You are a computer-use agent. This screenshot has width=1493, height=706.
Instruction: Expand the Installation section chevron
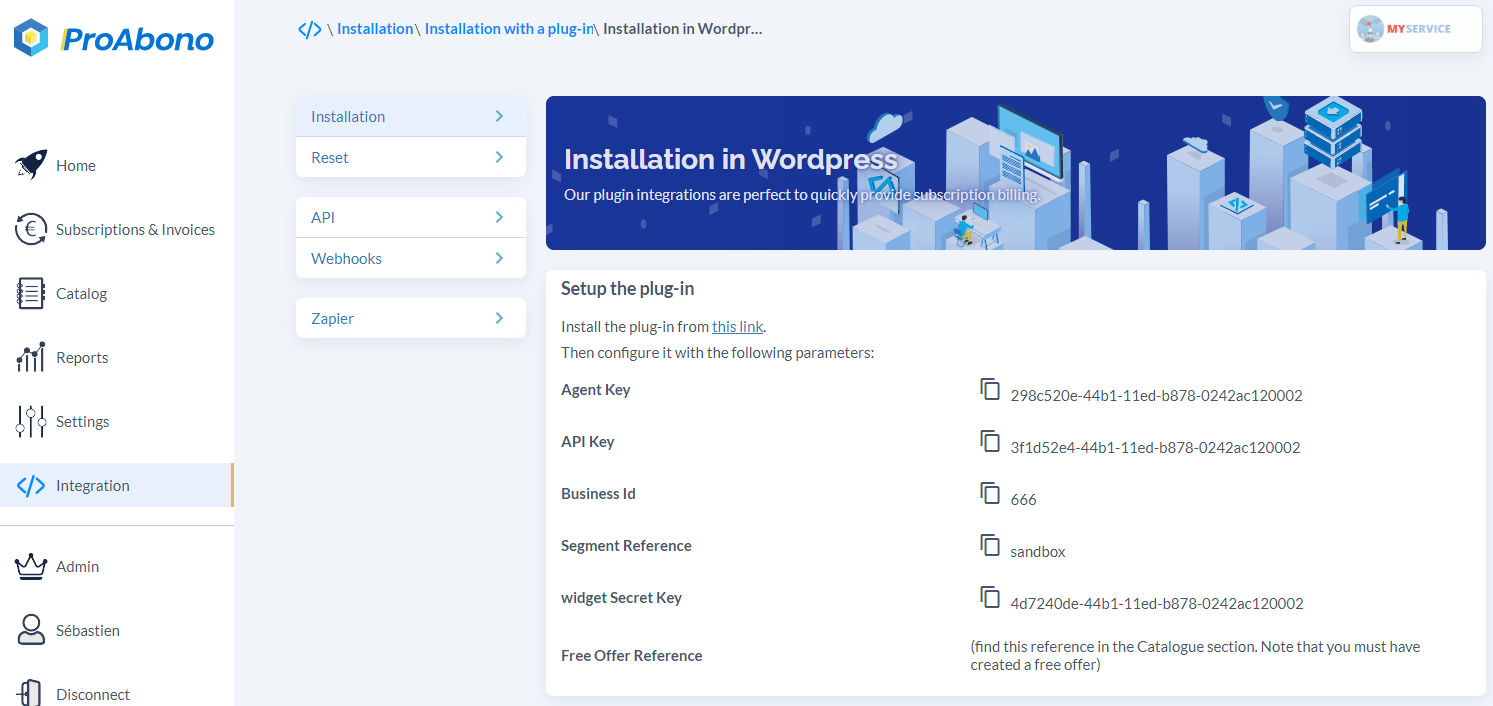pyautogui.click(x=499, y=116)
